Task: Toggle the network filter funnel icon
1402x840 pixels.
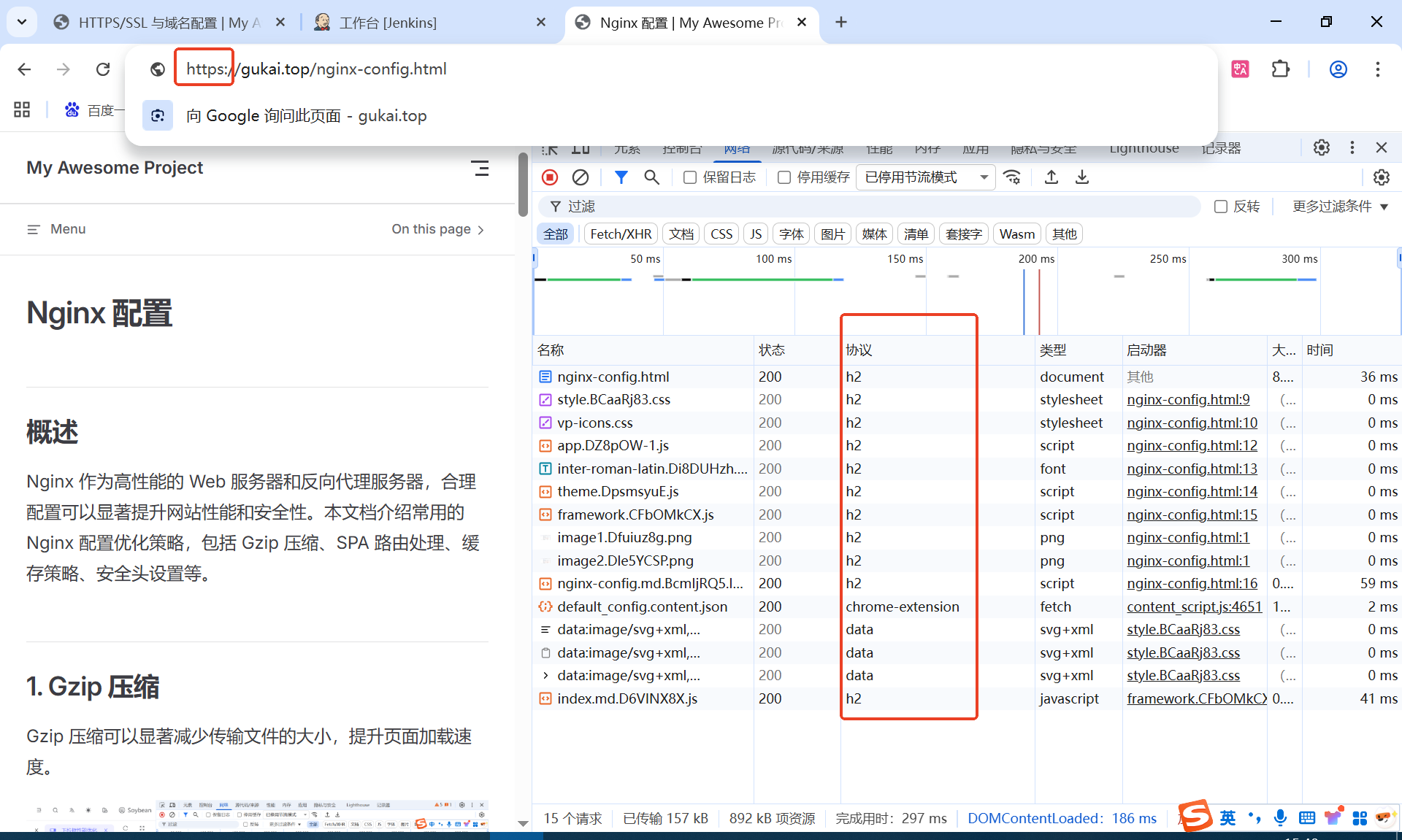Action: click(x=621, y=177)
